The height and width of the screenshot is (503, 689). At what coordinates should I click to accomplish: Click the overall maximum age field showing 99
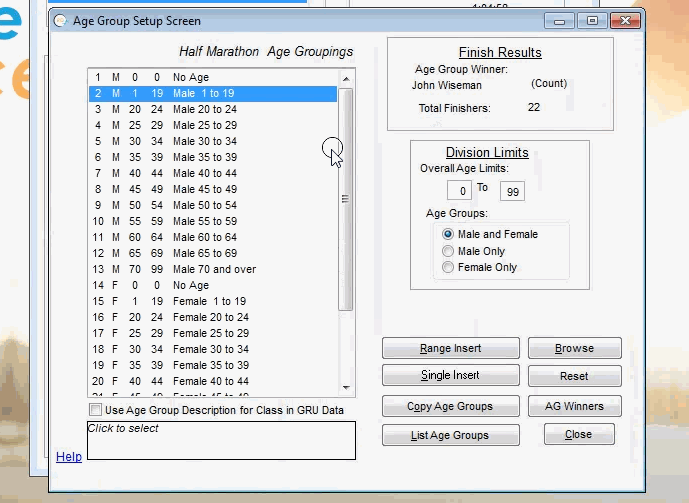(x=512, y=192)
